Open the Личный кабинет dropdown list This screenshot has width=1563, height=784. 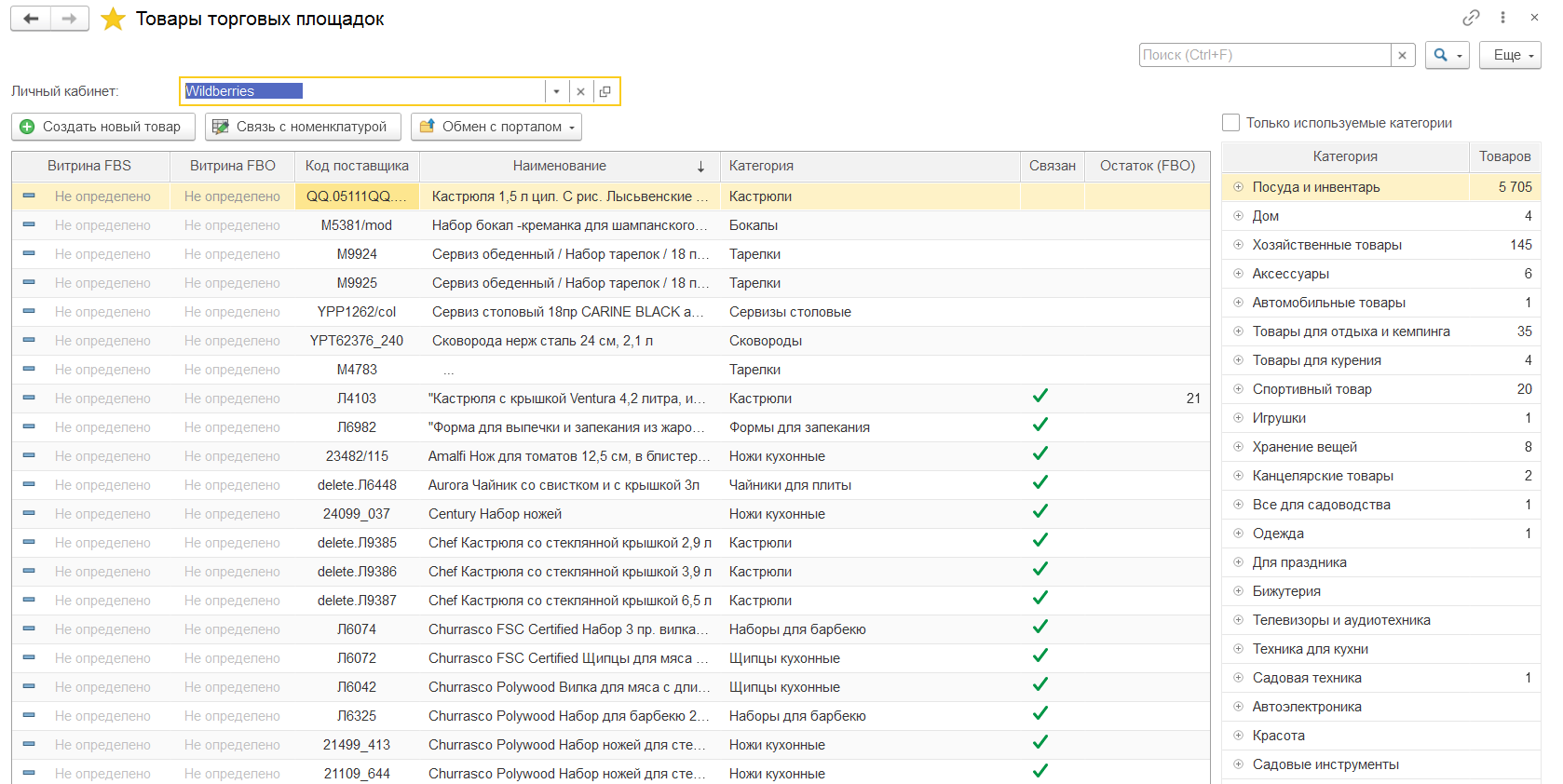(556, 91)
